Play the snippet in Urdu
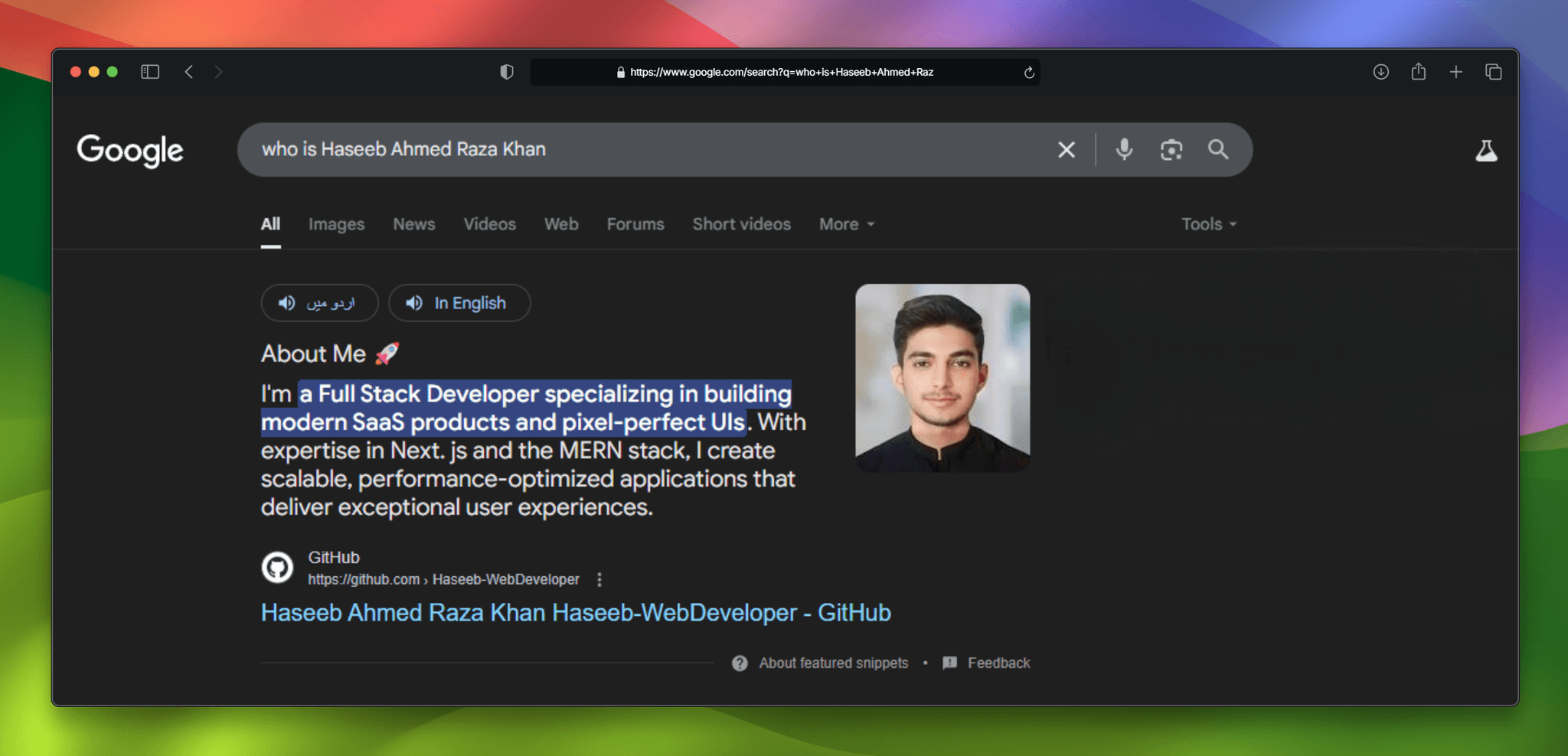 (319, 303)
